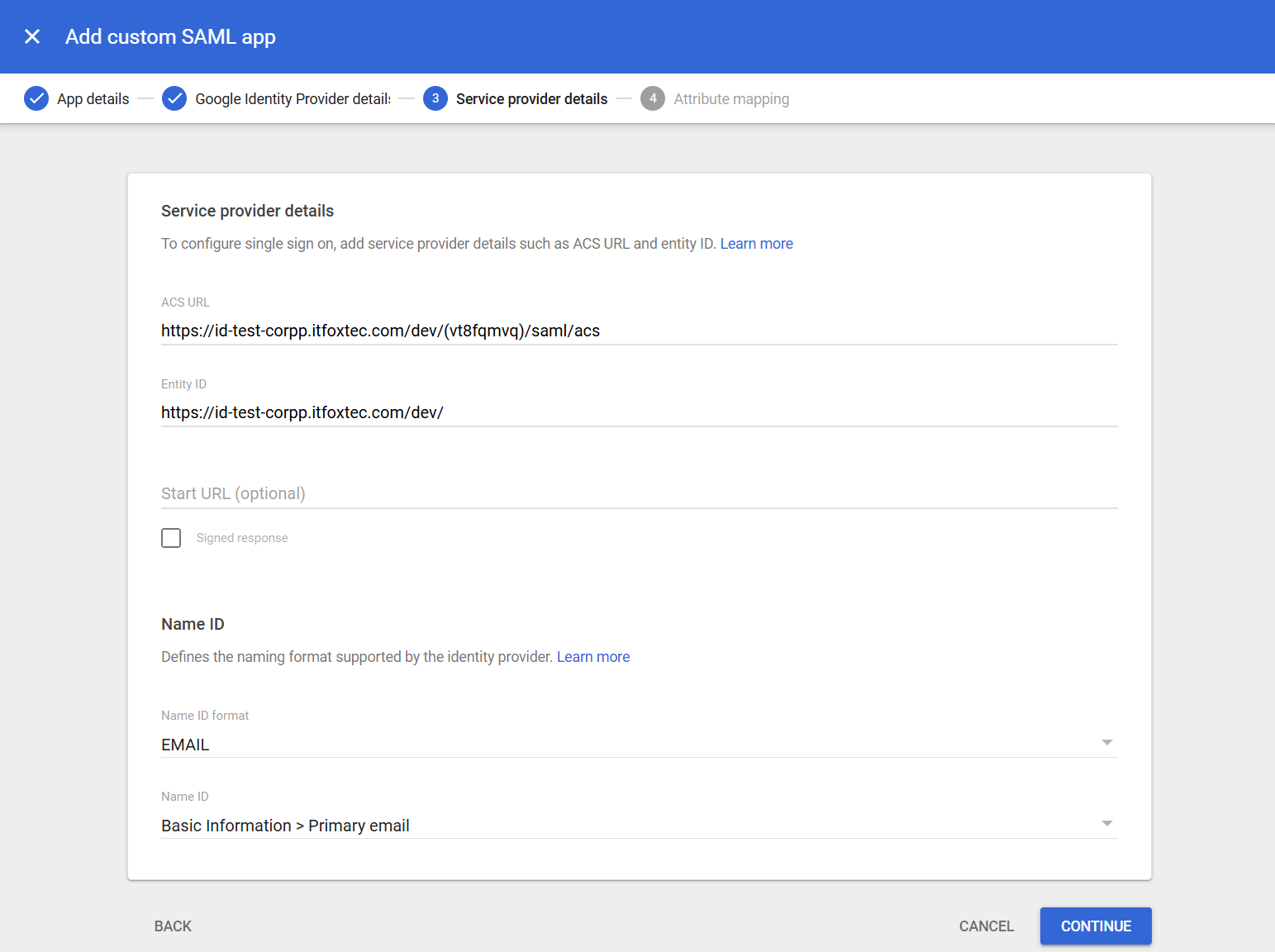
Task: Switch to the App details step
Action: tap(93, 98)
